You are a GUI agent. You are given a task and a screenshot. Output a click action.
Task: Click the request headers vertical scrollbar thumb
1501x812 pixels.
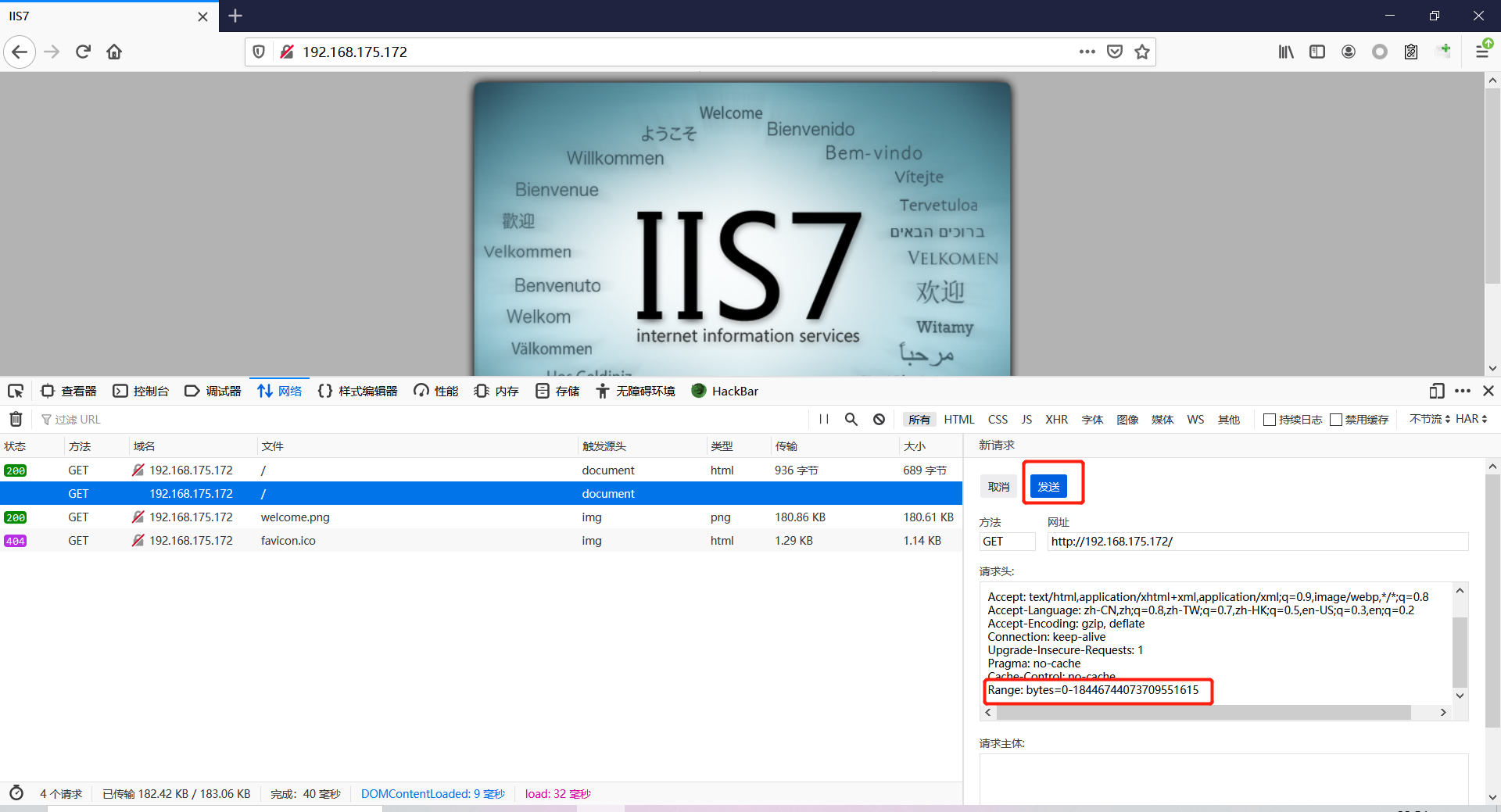tap(1460, 653)
